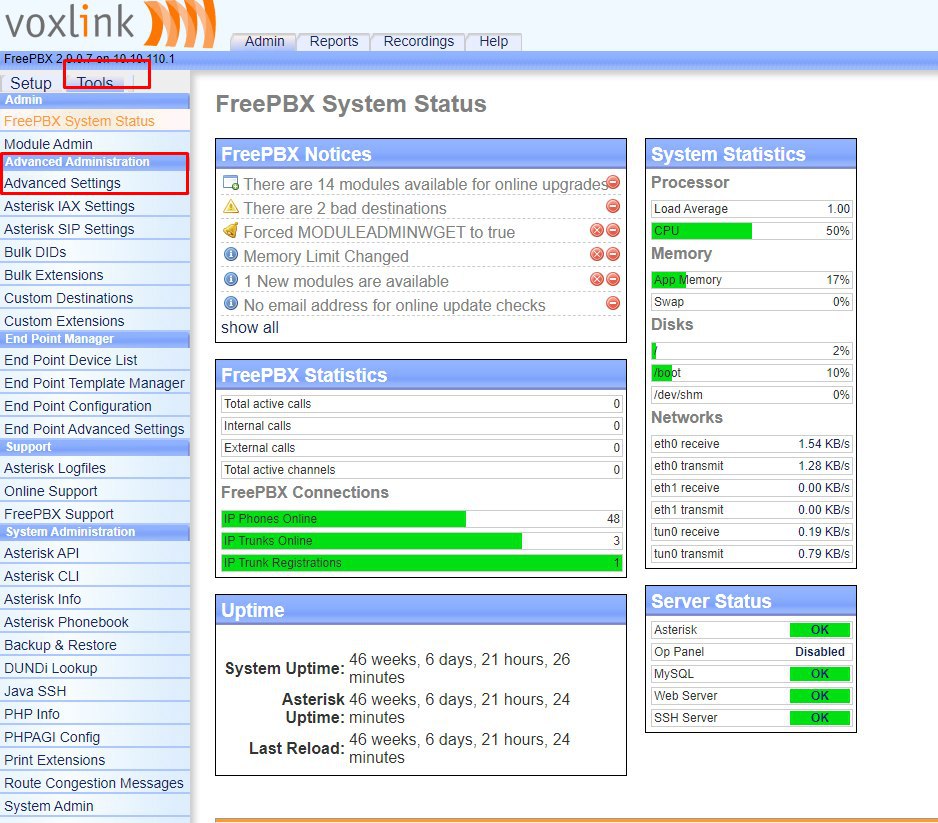Open Asterisk Phonebook
This screenshot has height=823, width=938.
tap(95, 622)
